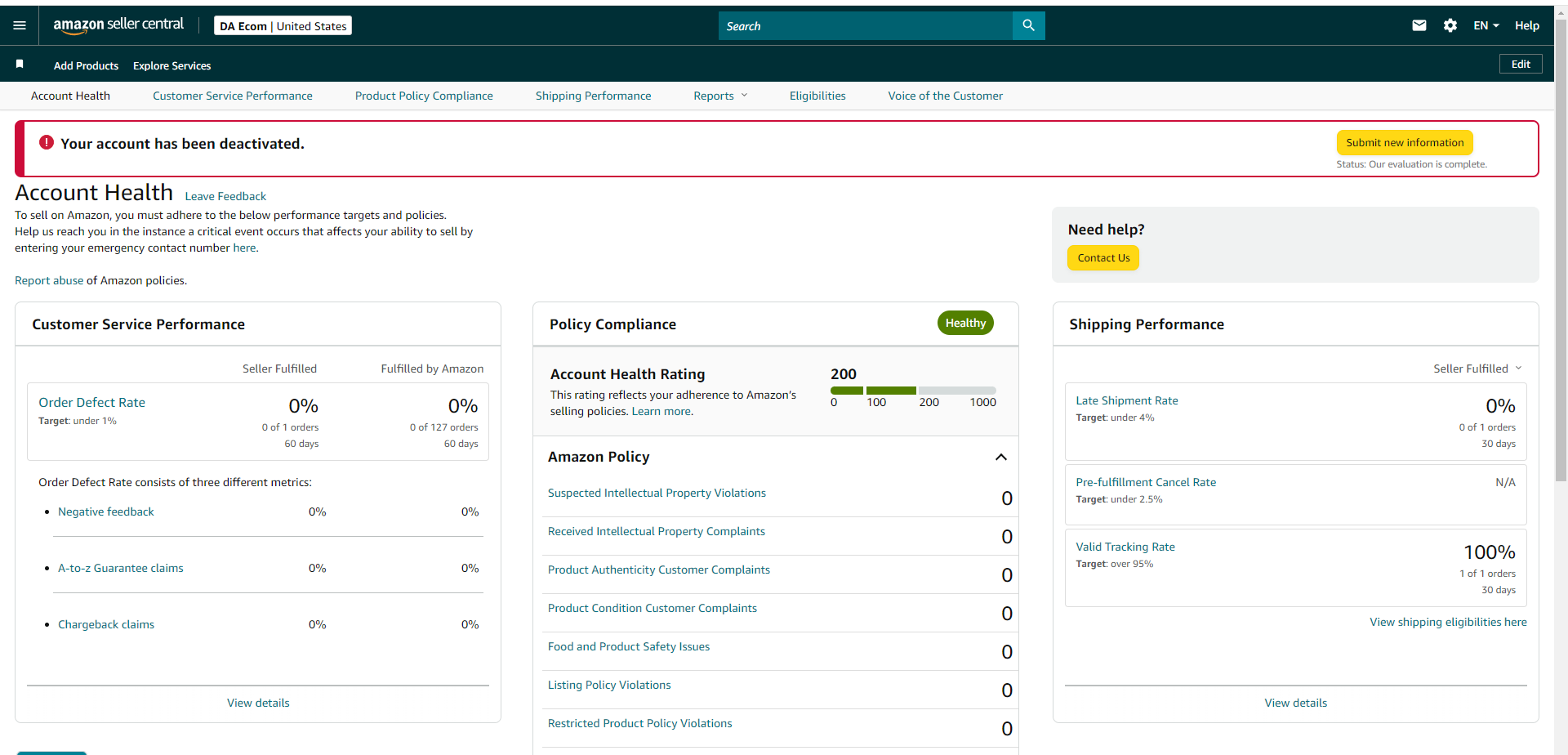This screenshot has height=755, width=1568.
Task: Click View shipping eligibilities here link
Action: pos(1448,622)
